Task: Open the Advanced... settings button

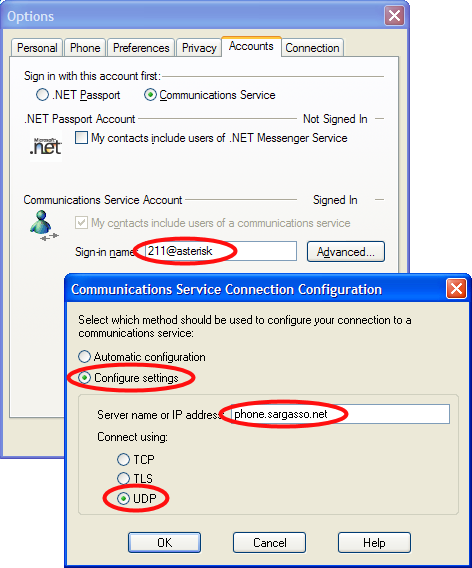Action: click(x=346, y=251)
